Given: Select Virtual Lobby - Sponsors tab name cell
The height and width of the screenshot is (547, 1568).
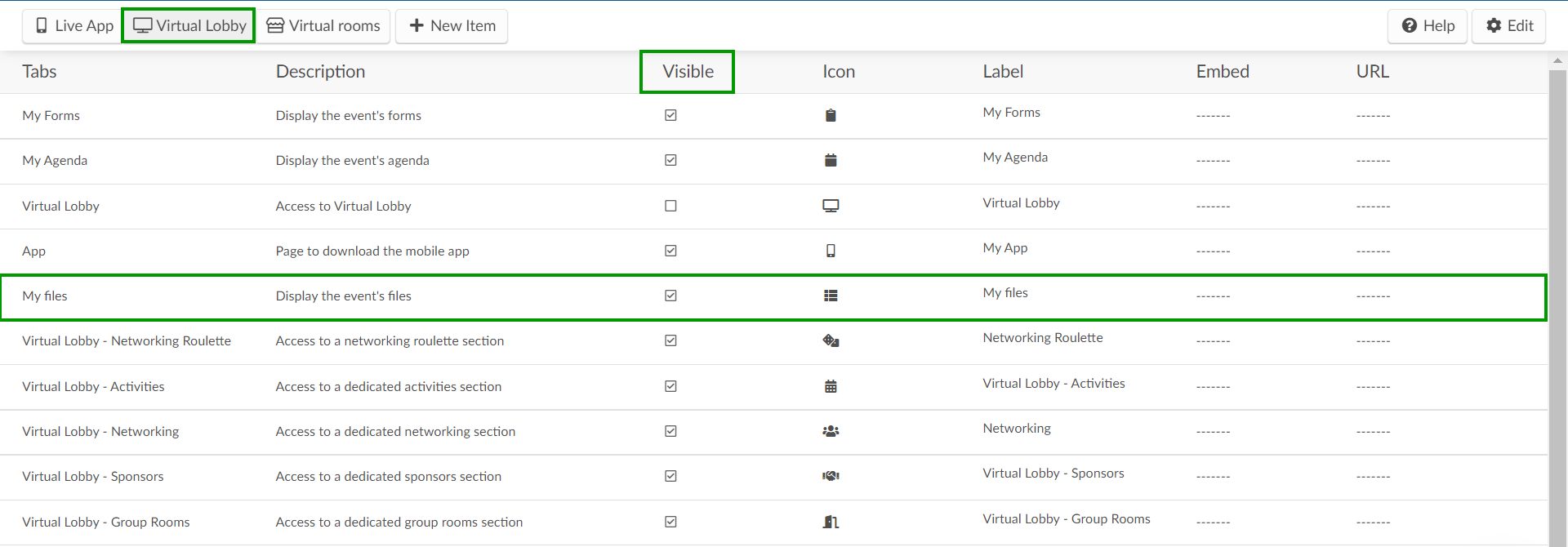Looking at the screenshot, I should (92, 477).
